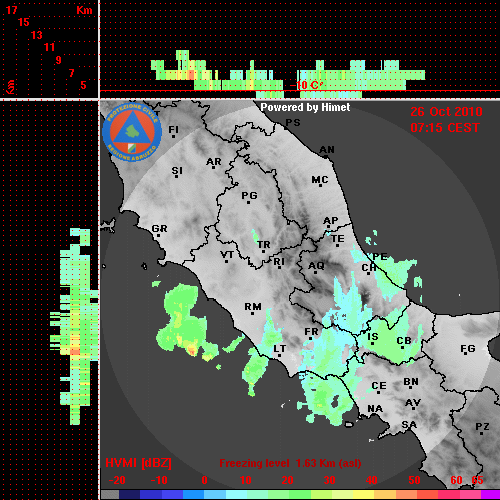The width and height of the screenshot is (500, 500).
Task: Click the PS city label
Action: (x=293, y=123)
